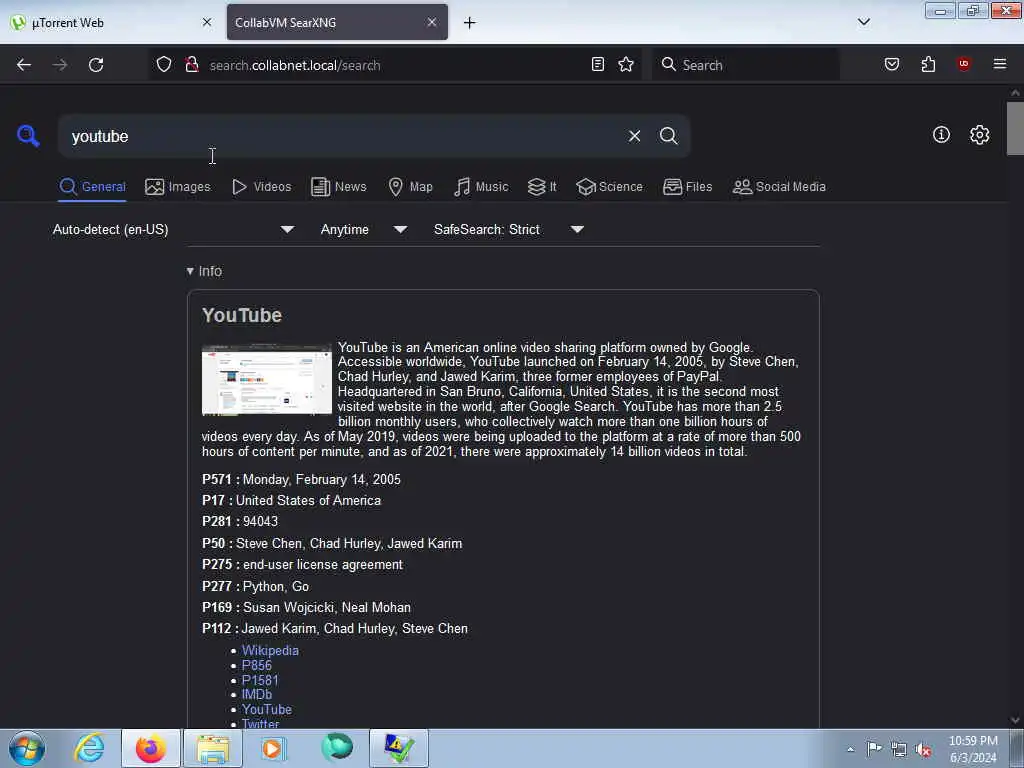1024x768 pixels.
Task: Select the General search category
Action: coord(92,187)
